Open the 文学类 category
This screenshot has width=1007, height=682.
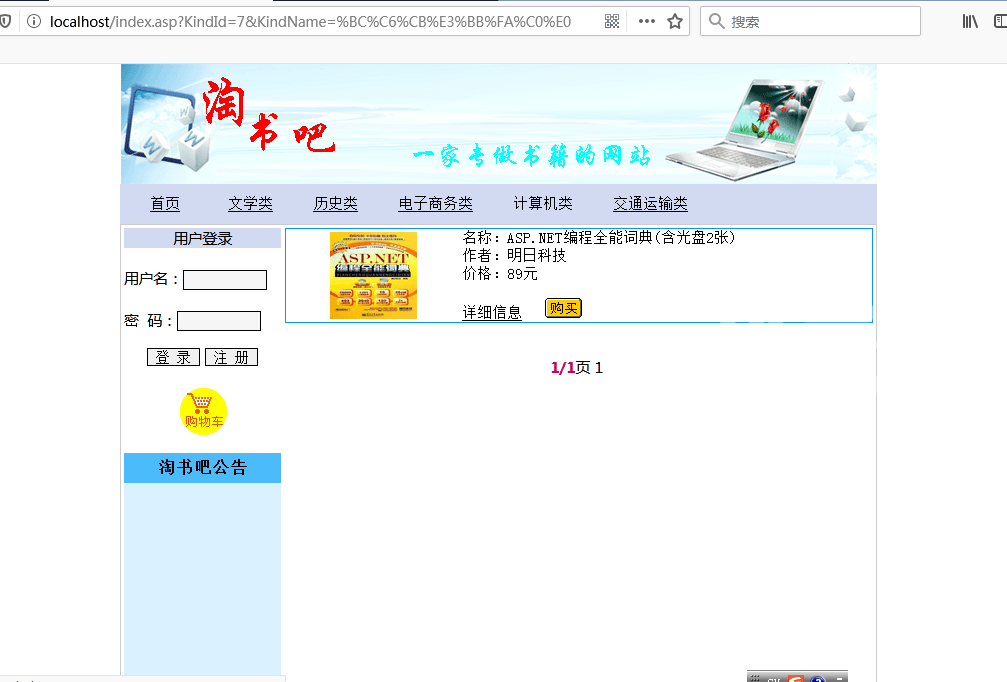(250, 204)
